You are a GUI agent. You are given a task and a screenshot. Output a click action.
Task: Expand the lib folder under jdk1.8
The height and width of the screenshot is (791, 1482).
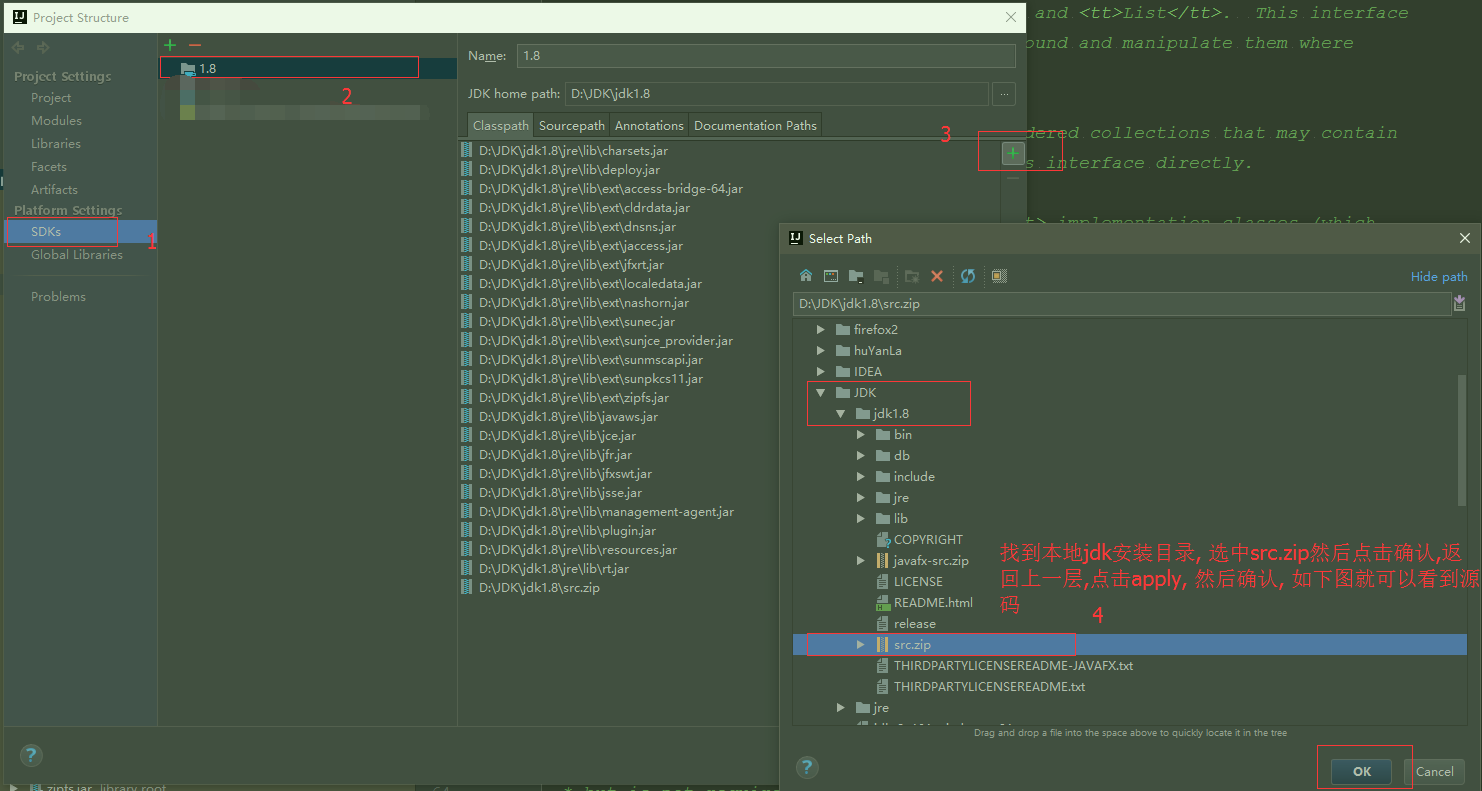[861, 518]
